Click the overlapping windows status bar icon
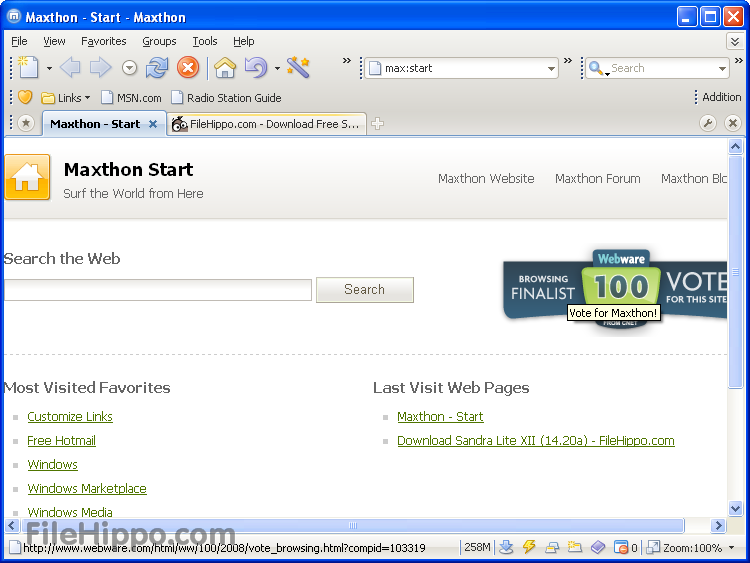The image size is (750, 563). (x=552, y=547)
